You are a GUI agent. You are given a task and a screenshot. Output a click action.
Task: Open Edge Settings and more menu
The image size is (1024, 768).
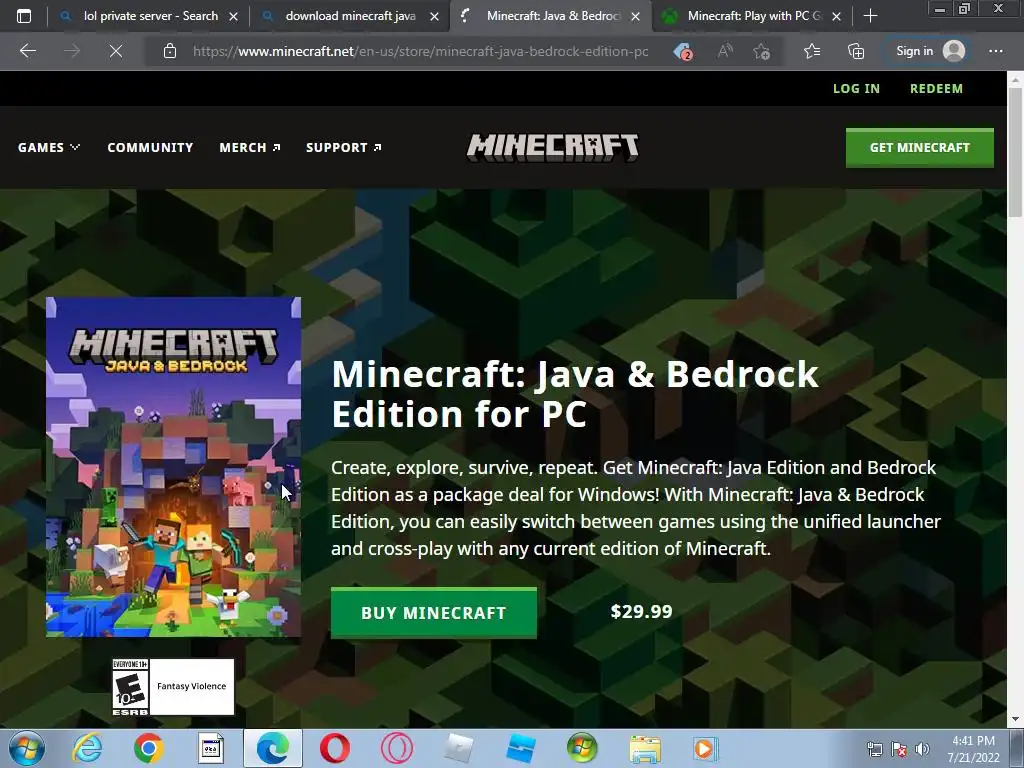[995, 51]
